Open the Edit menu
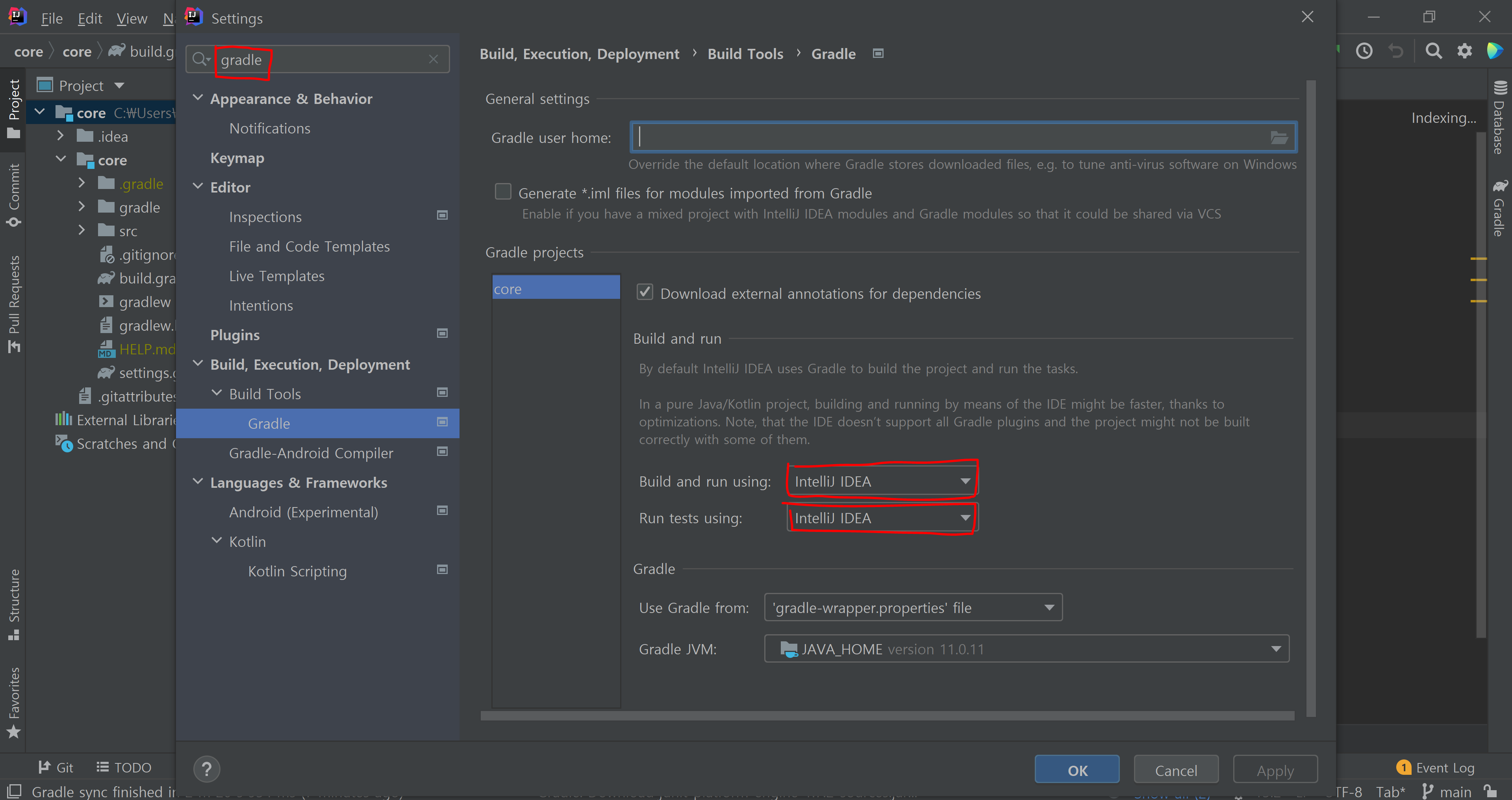1512x800 pixels. coord(90,19)
